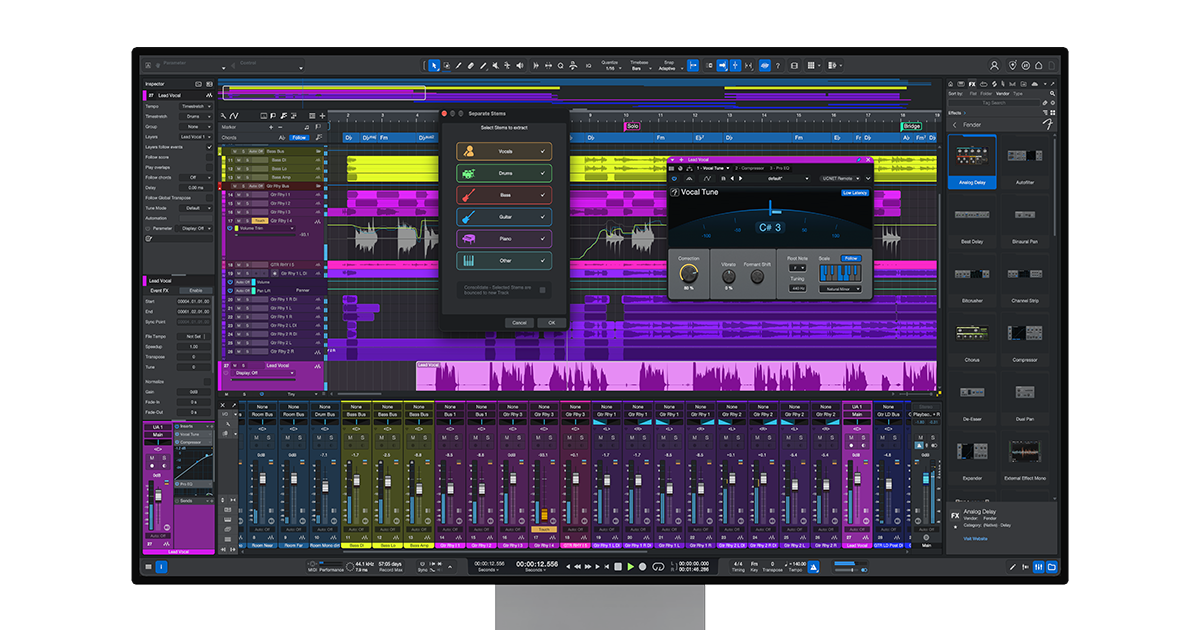The height and width of the screenshot is (630, 1200).
Task: Click Cancel in the Separate Stems dialog
Action: 519,322
